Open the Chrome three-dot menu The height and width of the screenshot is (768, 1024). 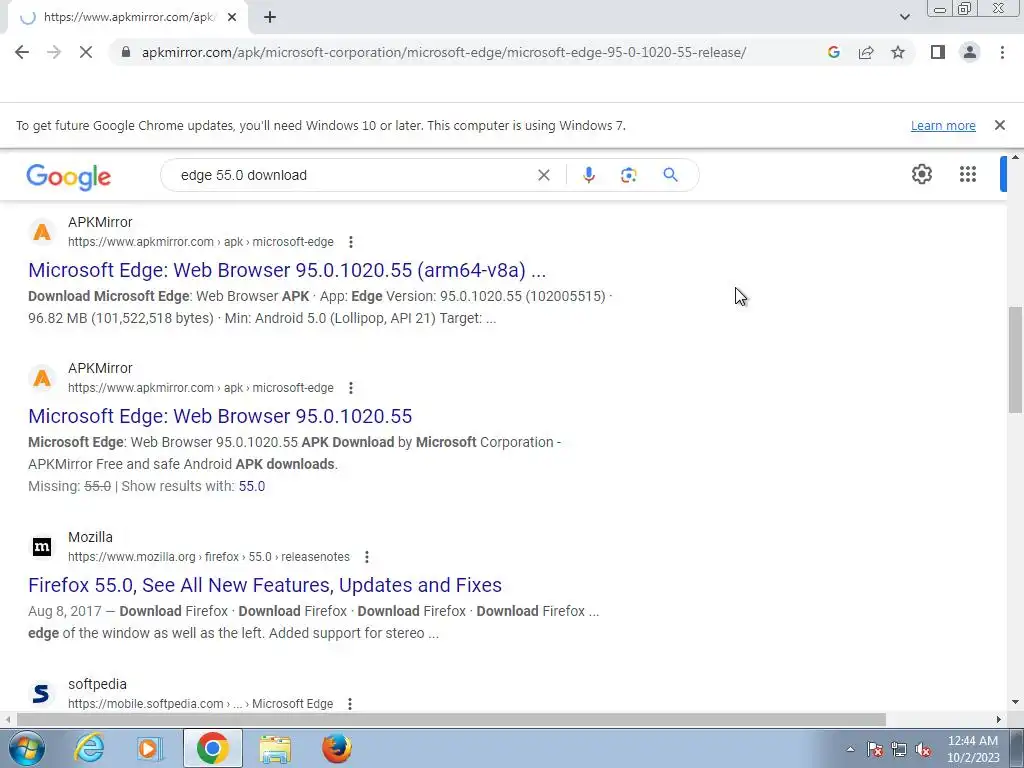tap(1002, 52)
